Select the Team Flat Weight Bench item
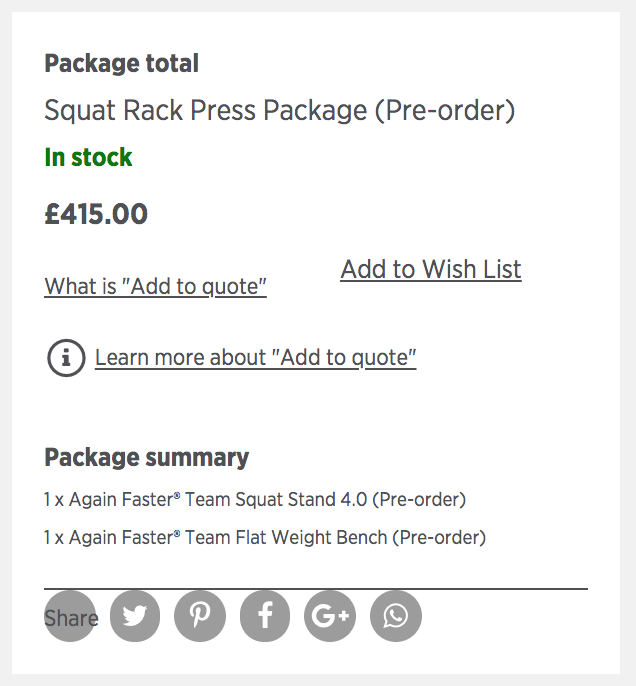Image resolution: width=636 pixels, height=686 pixels. (265, 538)
